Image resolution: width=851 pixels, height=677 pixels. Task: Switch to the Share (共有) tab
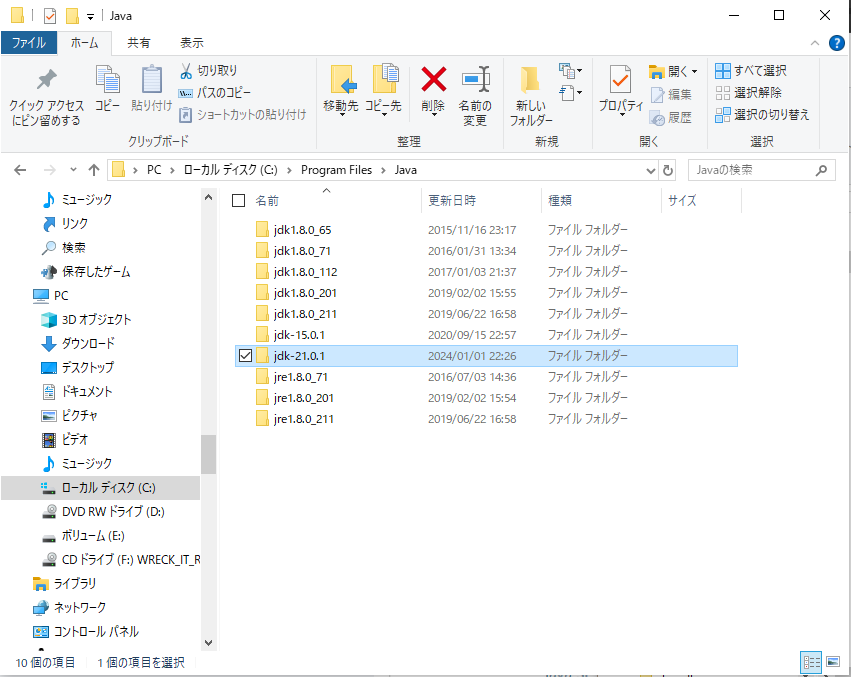pos(138,43)
